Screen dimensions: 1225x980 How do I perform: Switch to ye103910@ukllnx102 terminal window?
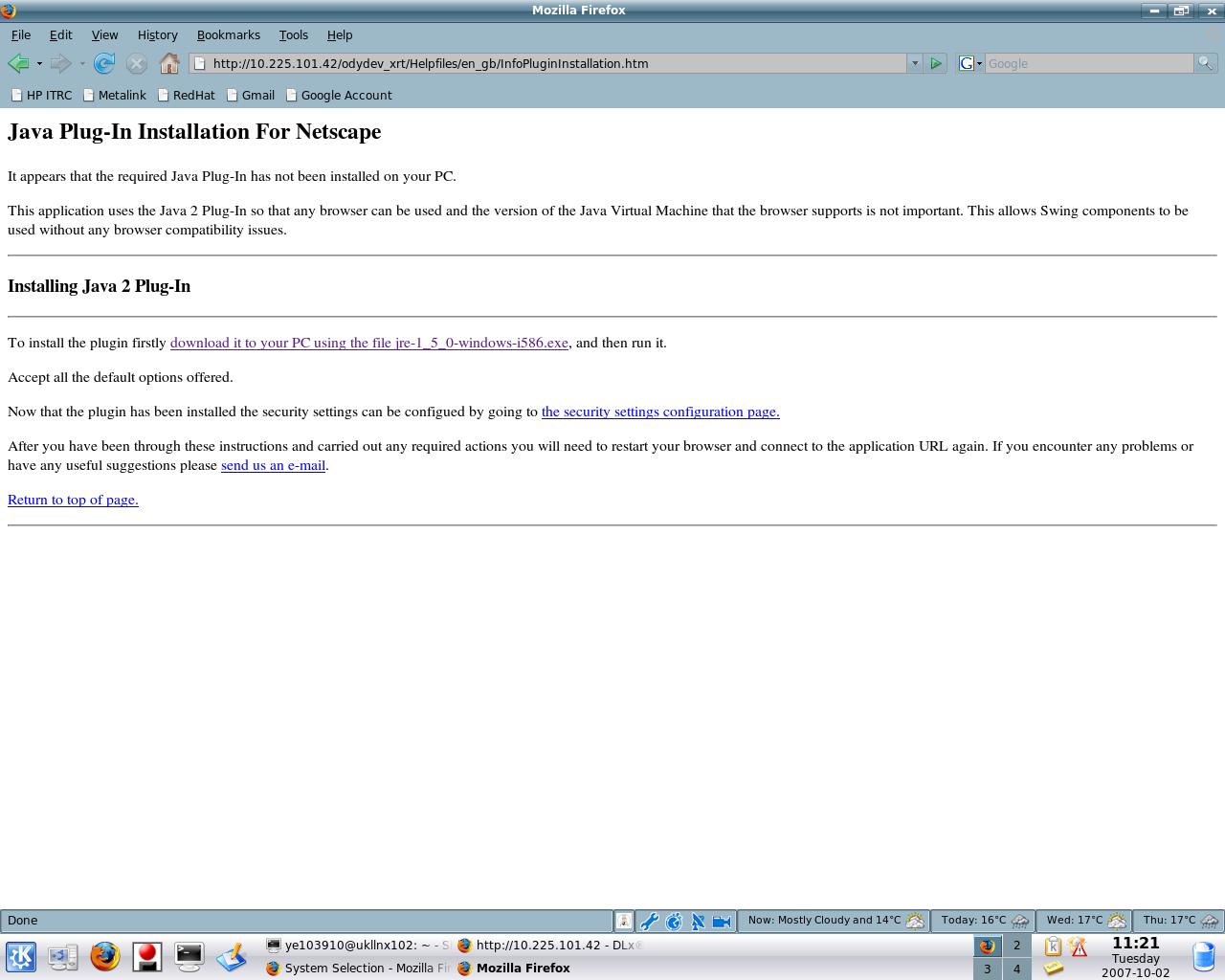click(358, 945)
